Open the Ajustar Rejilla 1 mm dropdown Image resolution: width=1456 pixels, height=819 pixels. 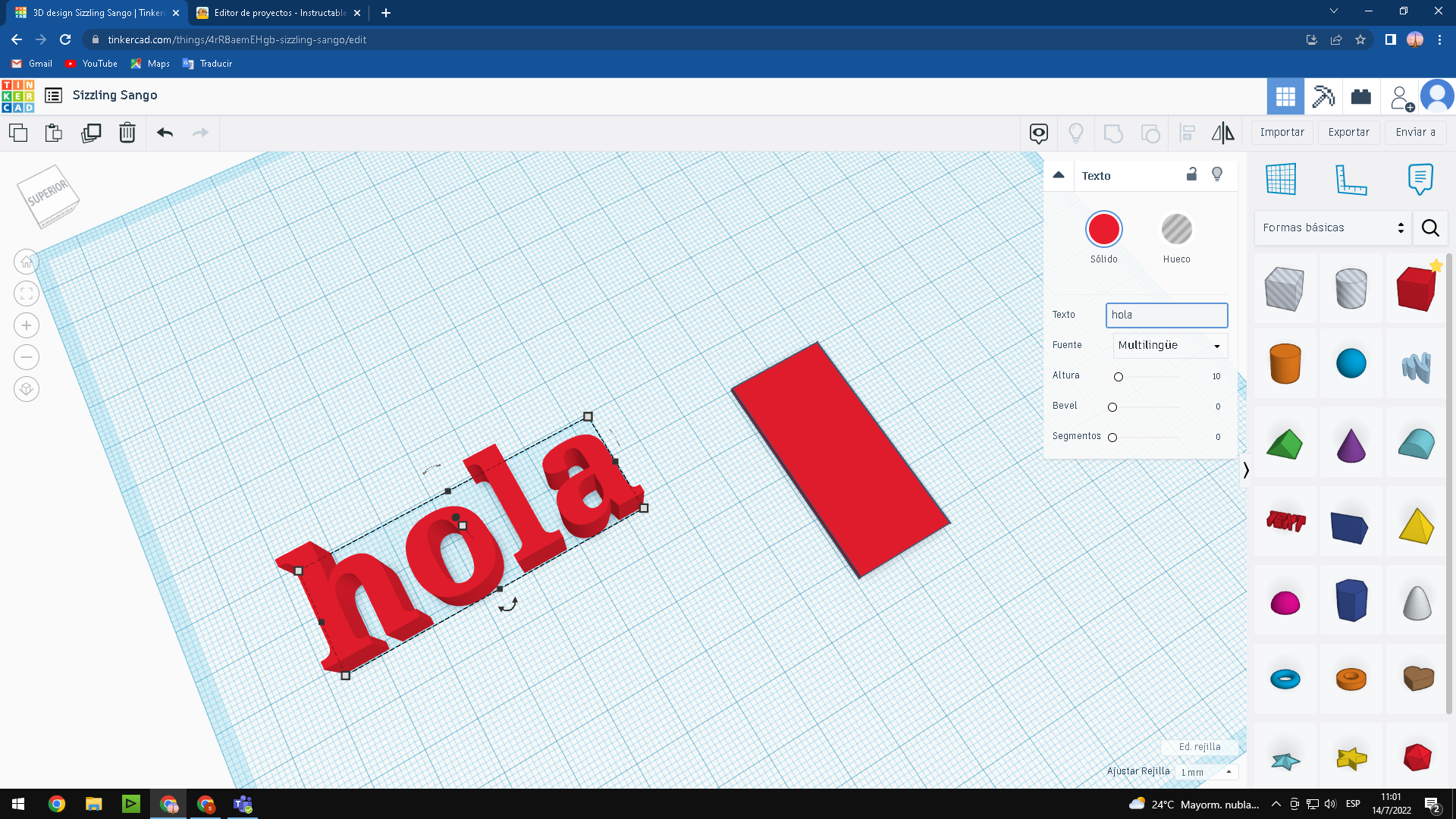pyautogui.click(x=1206, y=772)
